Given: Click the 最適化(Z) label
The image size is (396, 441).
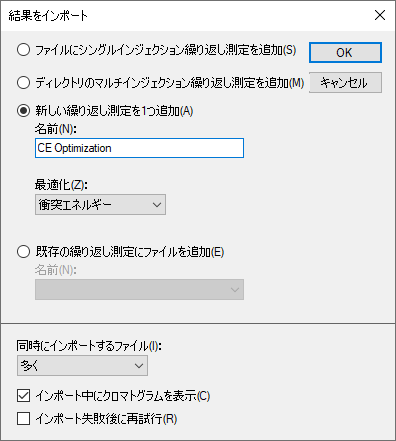Looking at the screenshot, I should 61,185.
